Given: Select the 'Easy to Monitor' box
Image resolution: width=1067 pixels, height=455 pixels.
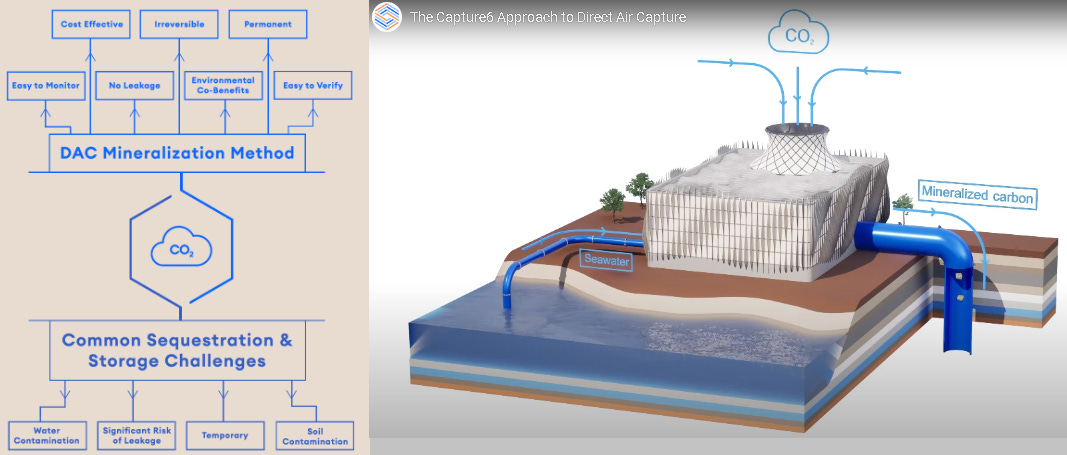Looking at the screenshot, I should (x=46, y=86).
